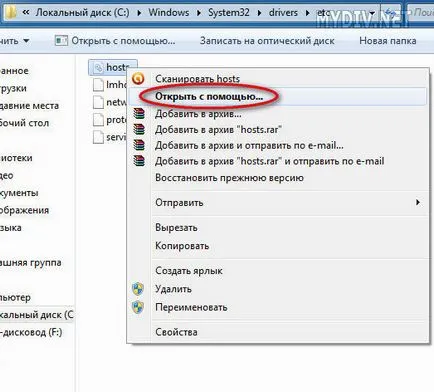Open Загрузки in the navigation pane
The image size is (434, 392).
point(13,88)
